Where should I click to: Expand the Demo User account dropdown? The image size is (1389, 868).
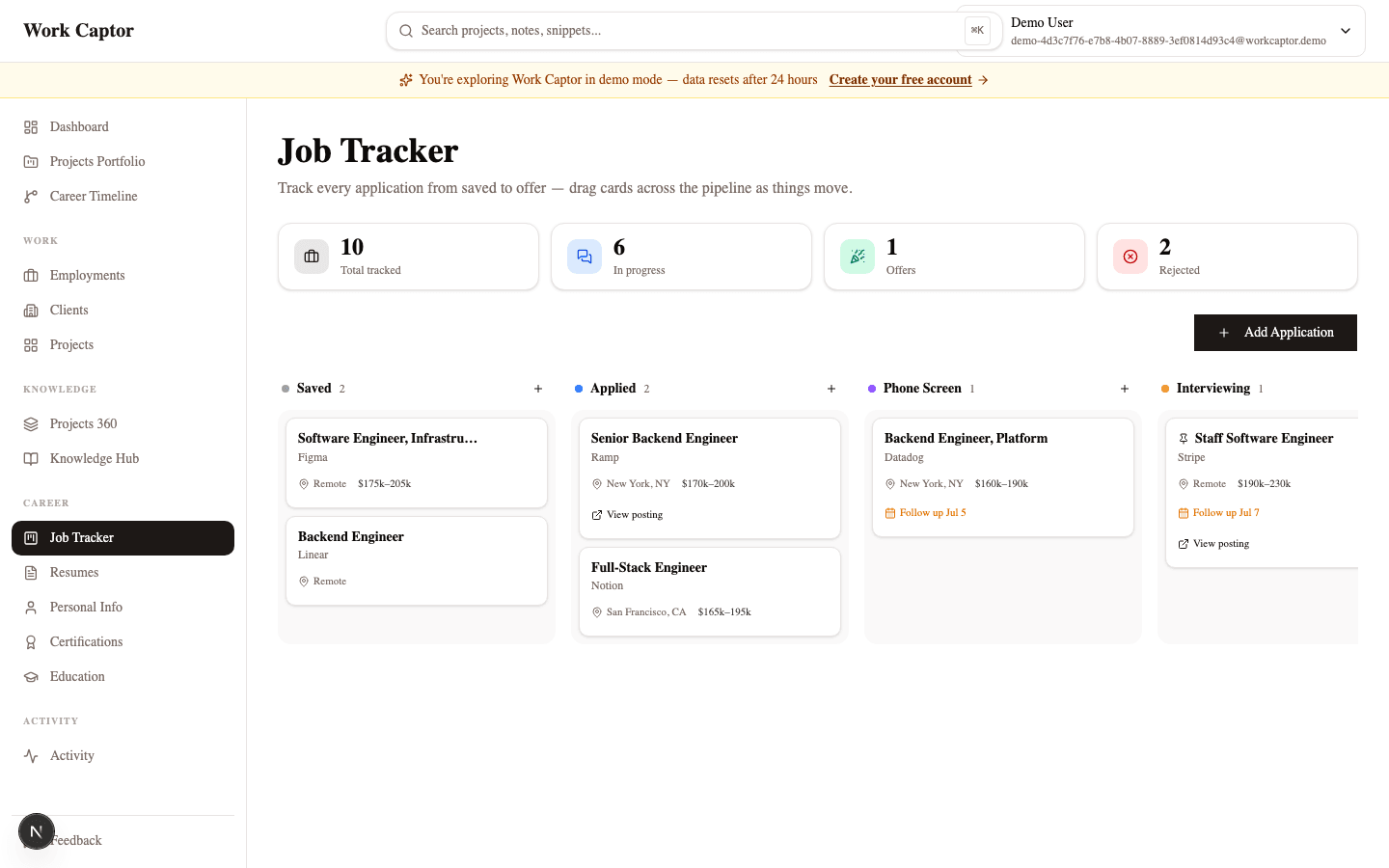coord(1346,31)
